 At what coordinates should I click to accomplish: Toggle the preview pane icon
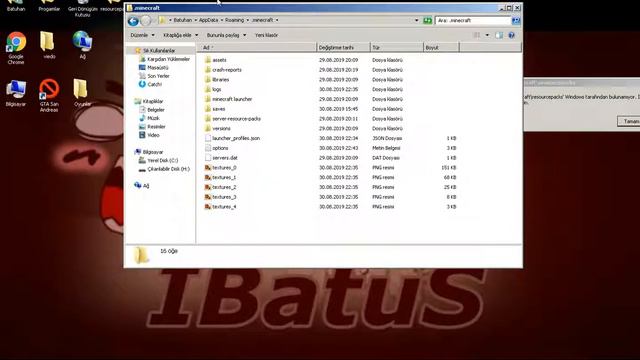coord(499,36)
